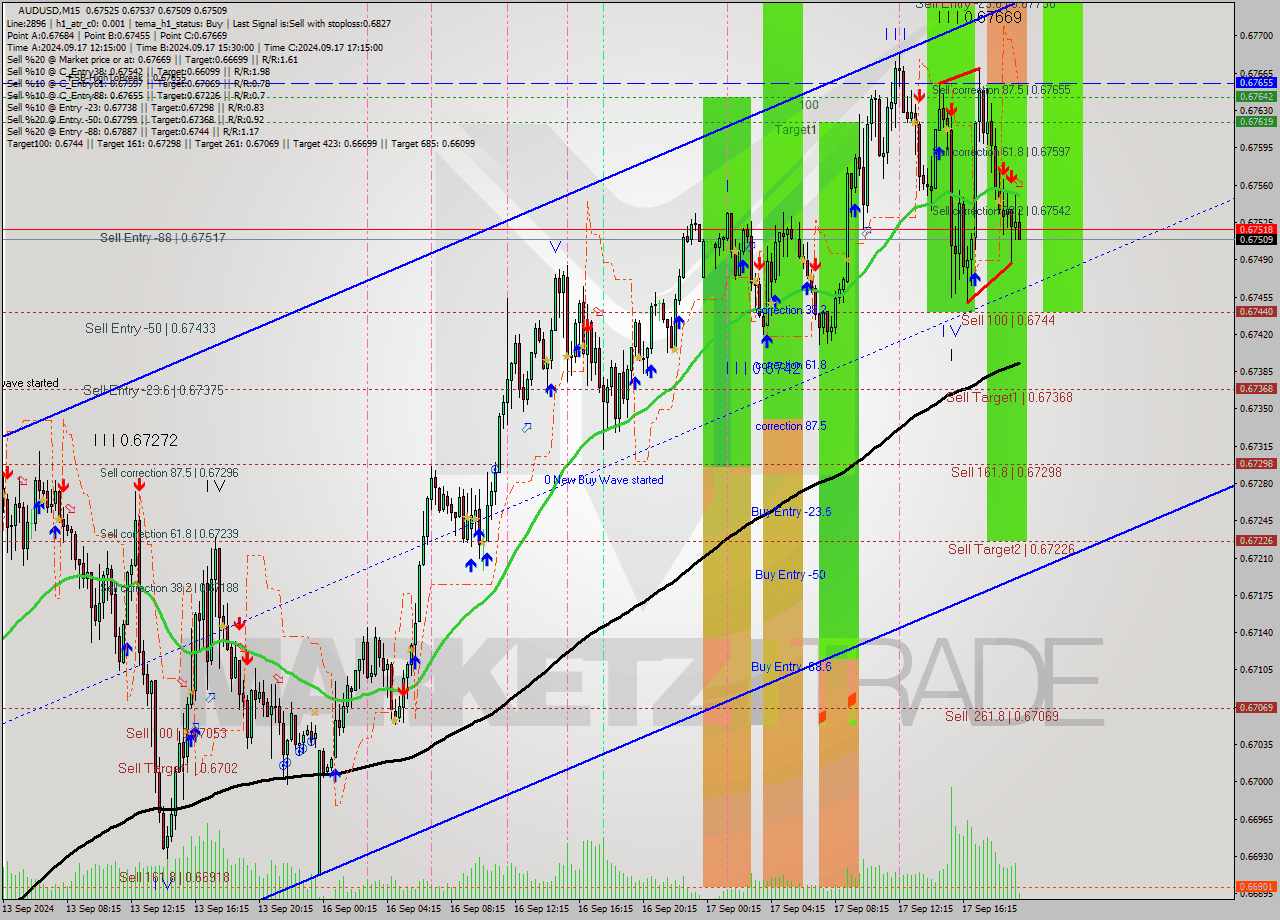Click '17 Sep 08:15' on time axis
Viewport: 1280px width, 920px height.
click(x=861, y=910)
